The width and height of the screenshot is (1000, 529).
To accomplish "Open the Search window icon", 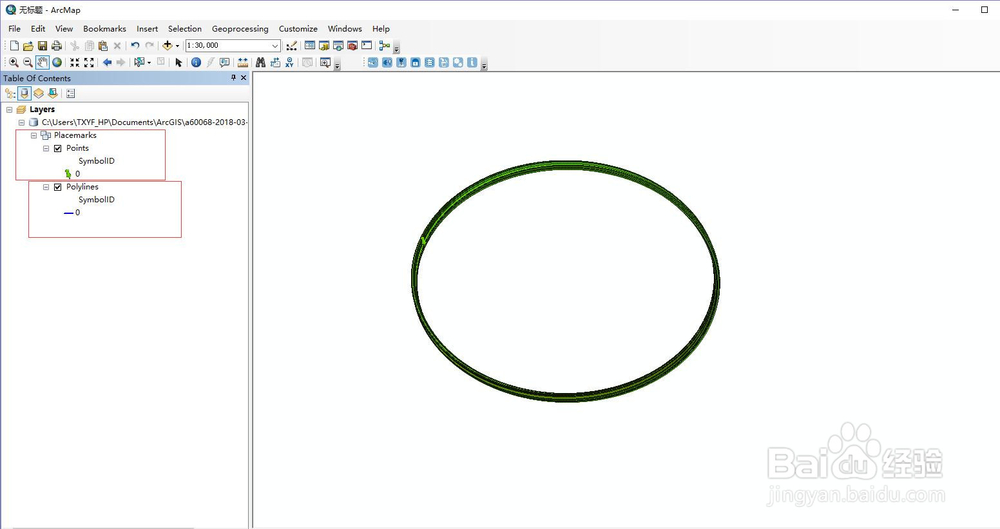I will 338,46.
